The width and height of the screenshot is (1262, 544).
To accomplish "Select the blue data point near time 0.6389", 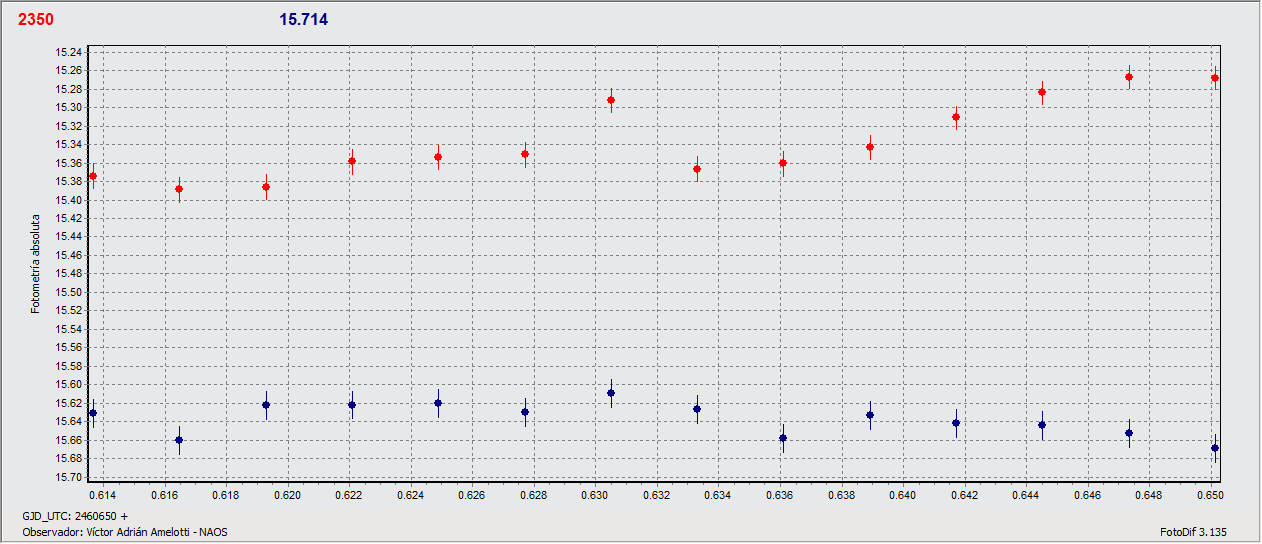I will [x=870, y=415].
